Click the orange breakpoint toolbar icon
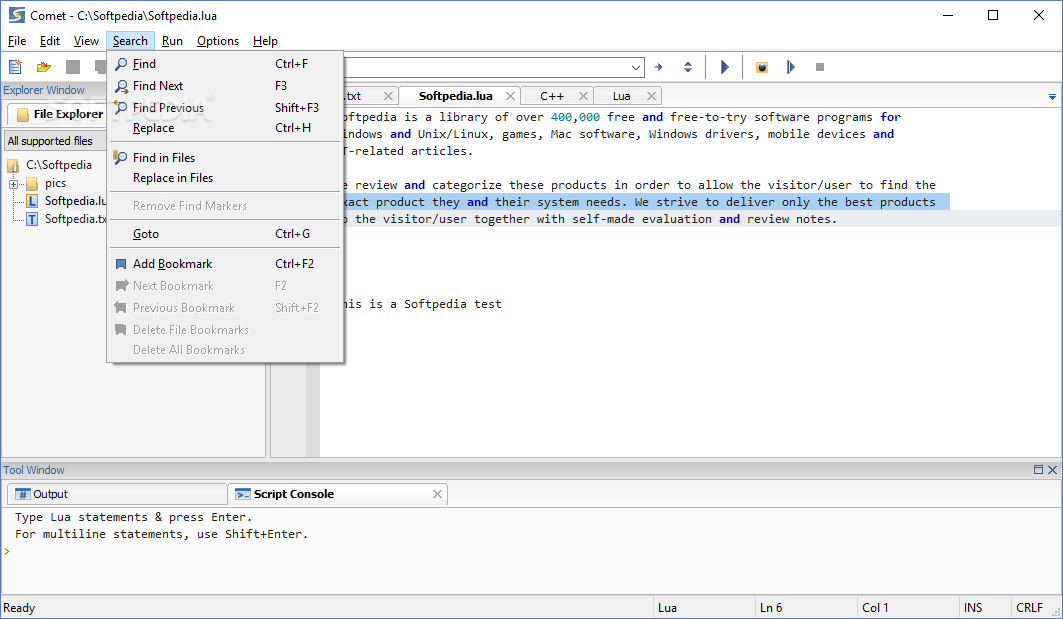Screen dimensions: 1063x619 point(762,67)
